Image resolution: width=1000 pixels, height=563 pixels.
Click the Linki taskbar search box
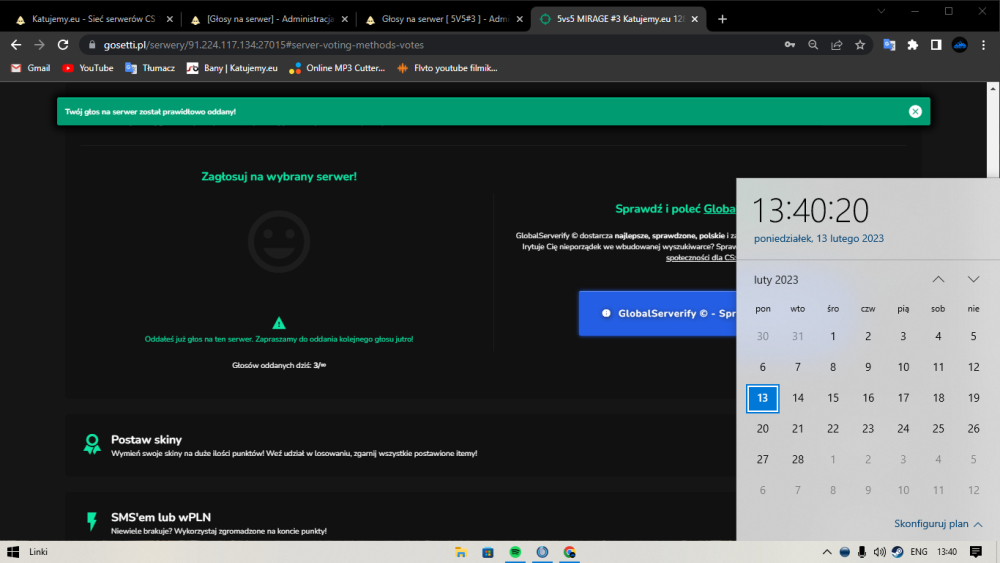pyautogui.click(x=38, y=552)
